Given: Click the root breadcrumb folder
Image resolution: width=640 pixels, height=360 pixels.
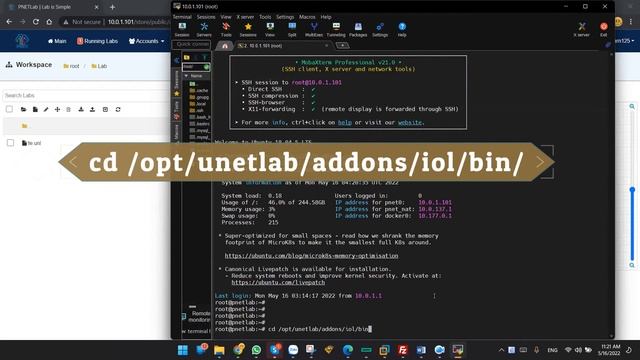Looking at the screenshot, I should 71,66.
